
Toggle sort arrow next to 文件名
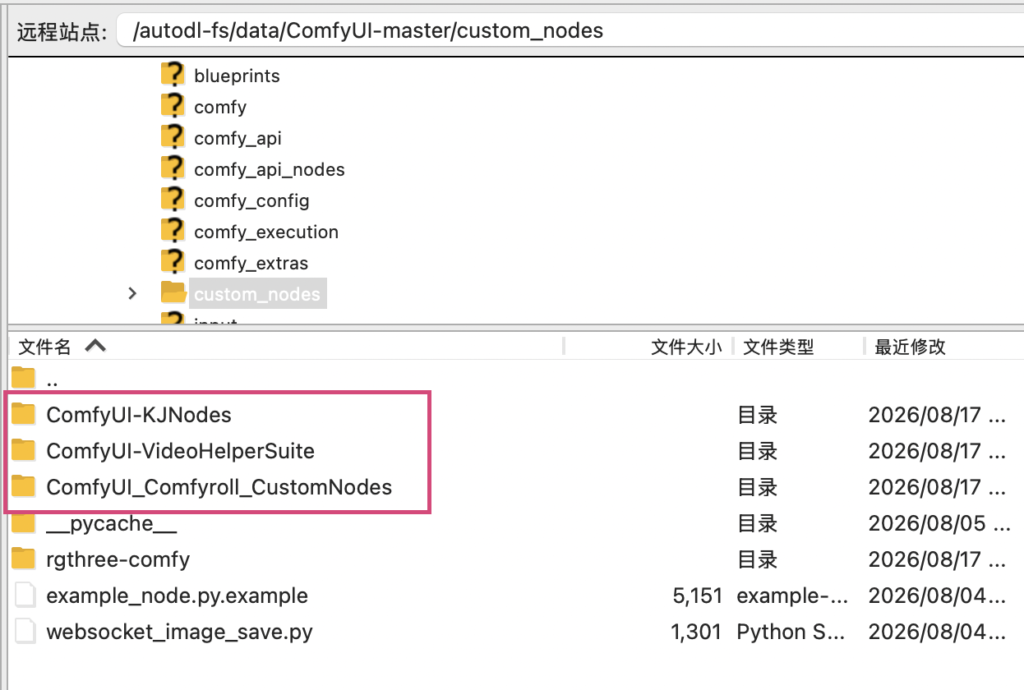point(95,345)
